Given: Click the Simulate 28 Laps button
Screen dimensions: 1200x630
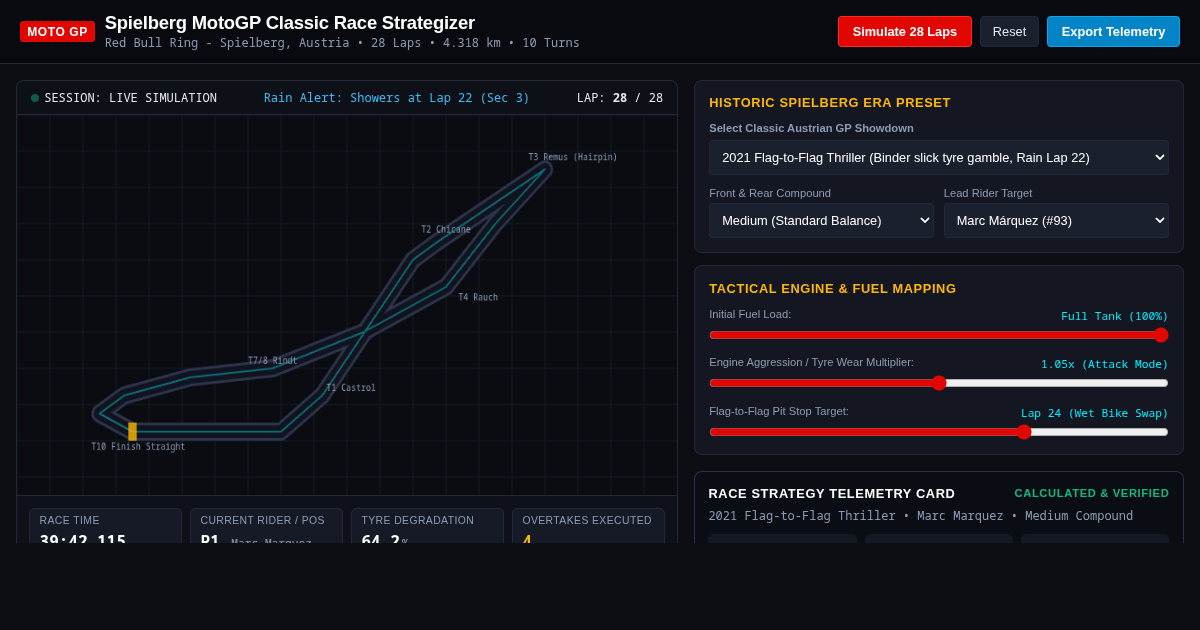Looking at the screenshot, I should pos(905,31).
